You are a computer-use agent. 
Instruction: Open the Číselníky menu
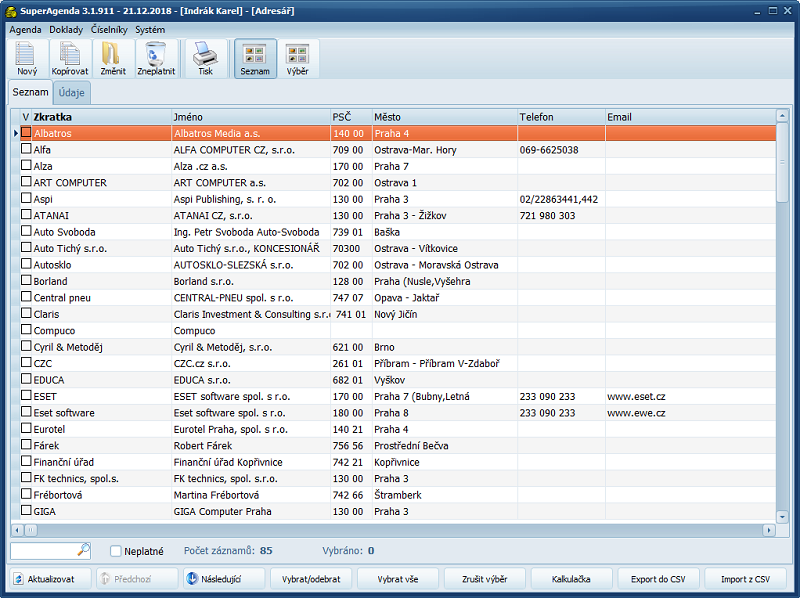[109, 30]
